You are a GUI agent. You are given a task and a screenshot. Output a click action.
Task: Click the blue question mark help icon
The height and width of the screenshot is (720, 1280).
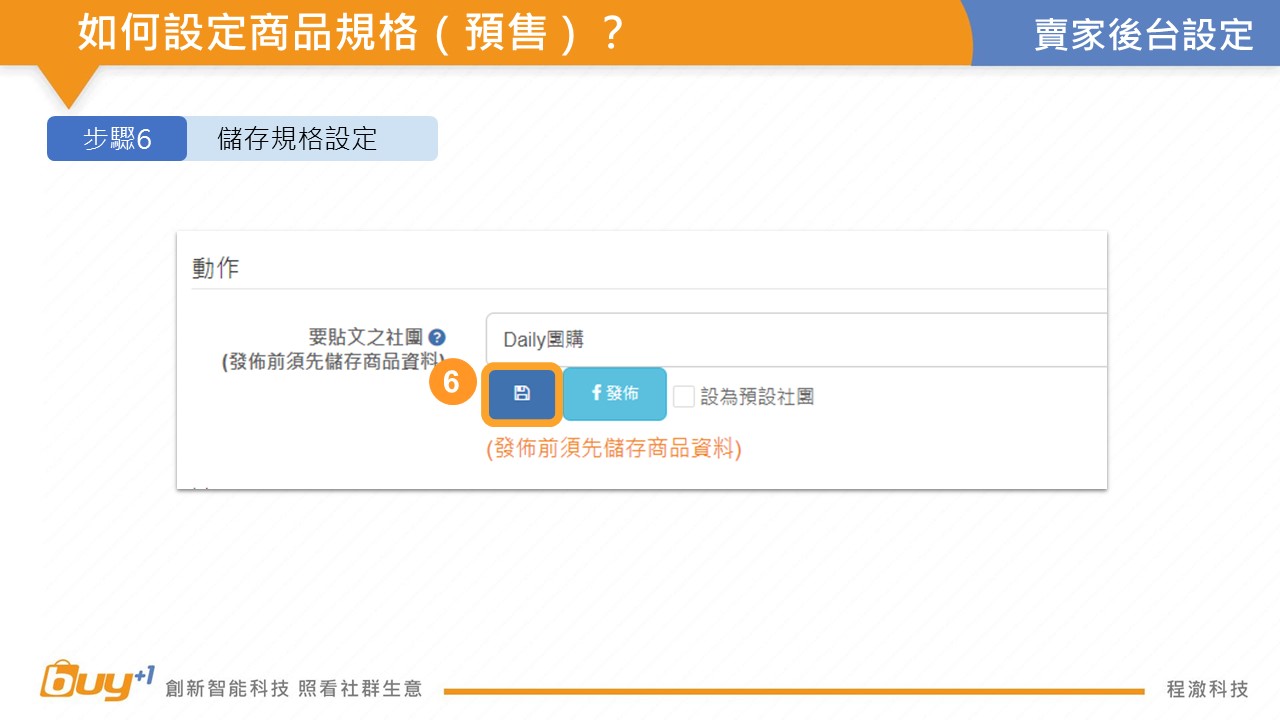point(437,338)
